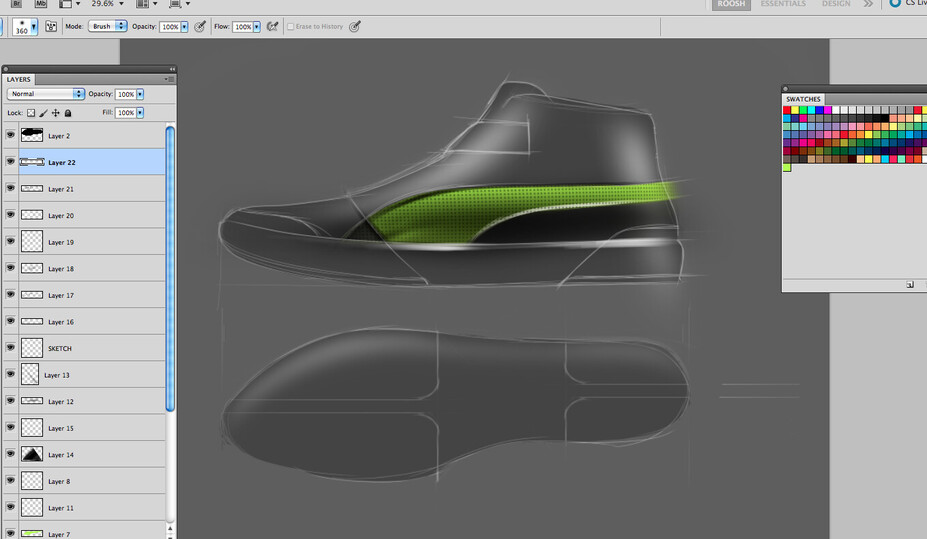Hide Layer 14 with its eye icon
The height and width of the screenshot is (539, 927).
10,455
